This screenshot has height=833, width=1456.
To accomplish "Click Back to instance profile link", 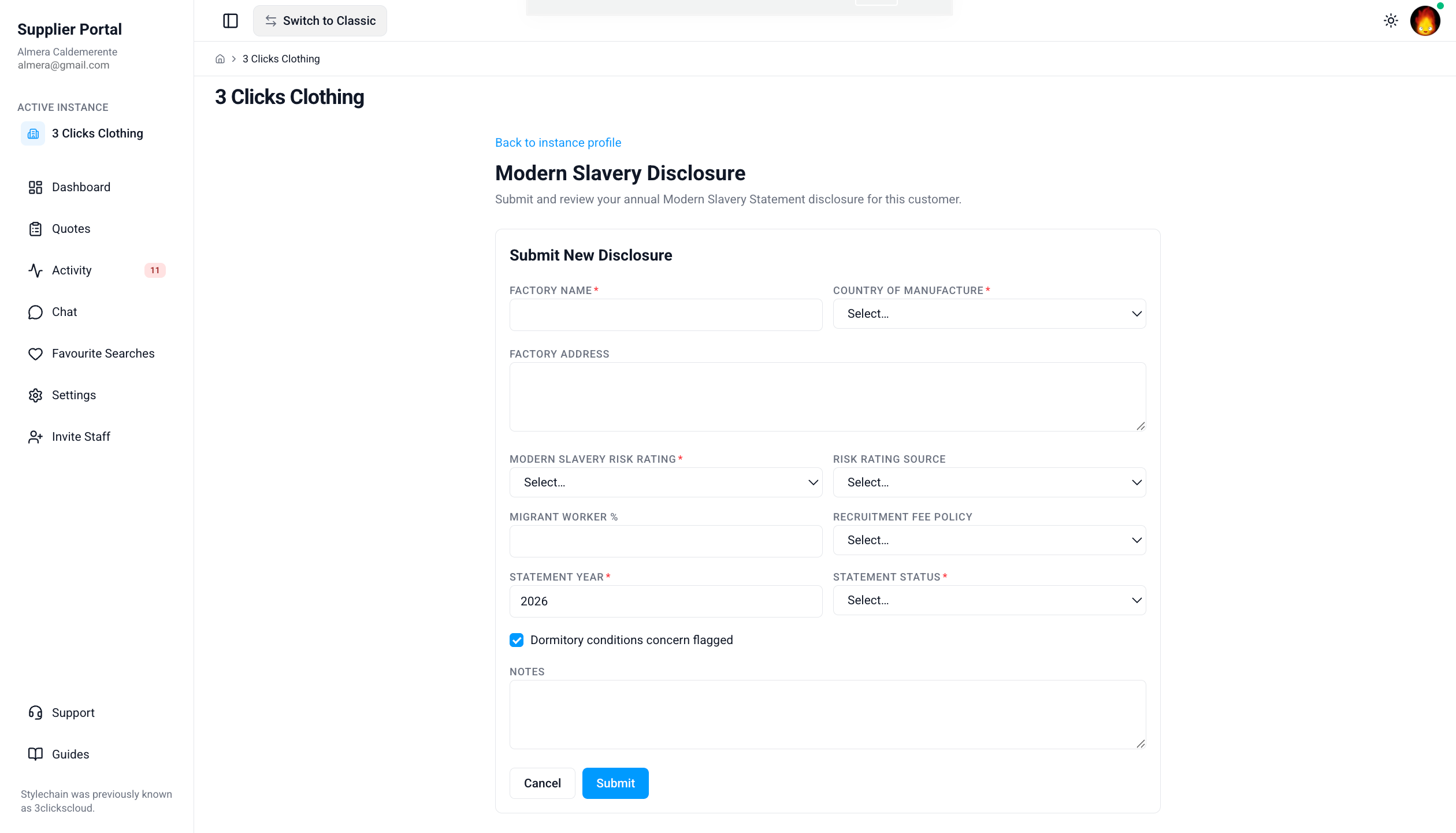I will click(x=558, y=143).
